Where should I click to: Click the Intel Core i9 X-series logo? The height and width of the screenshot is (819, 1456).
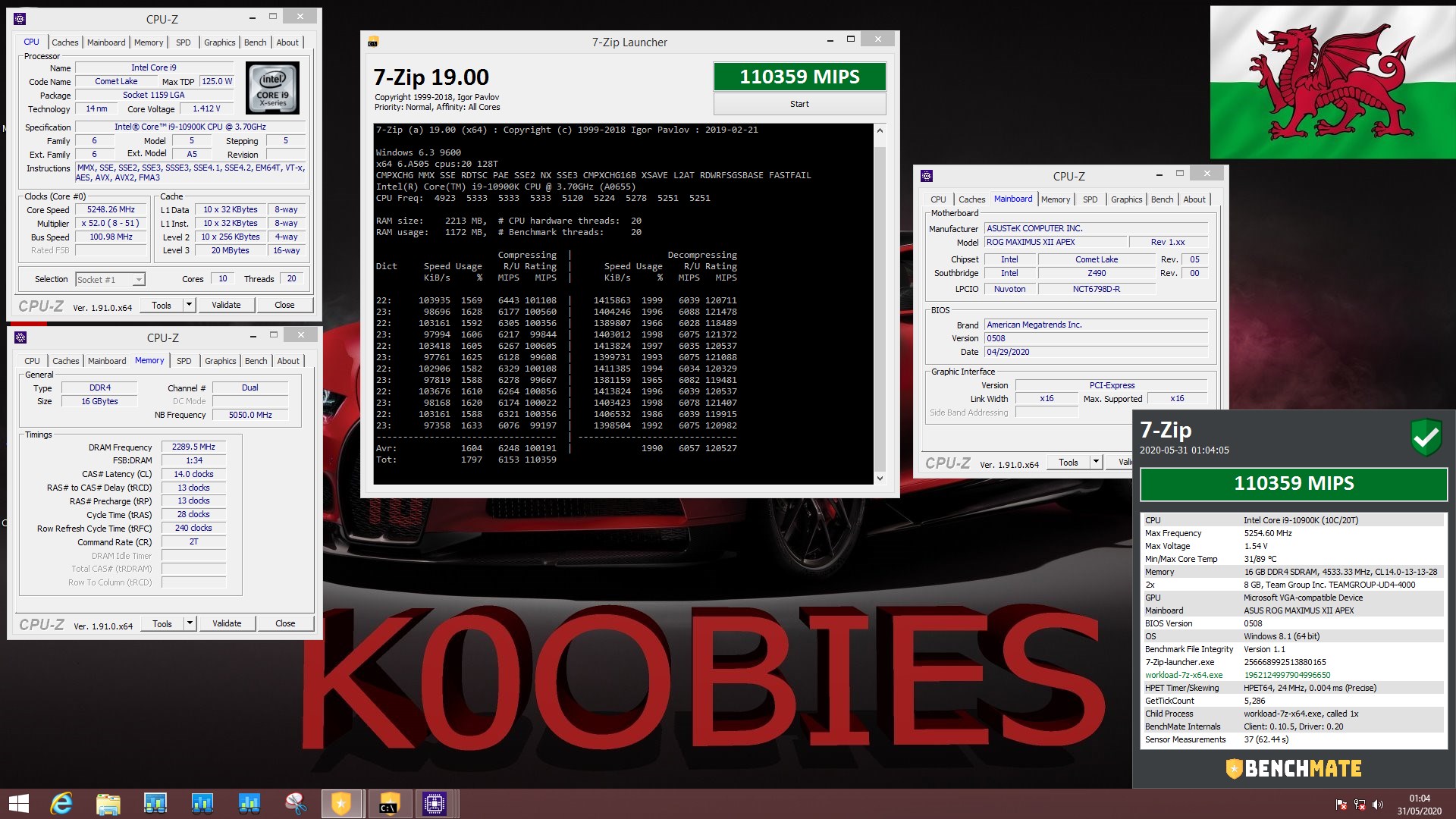coord(273,88)
